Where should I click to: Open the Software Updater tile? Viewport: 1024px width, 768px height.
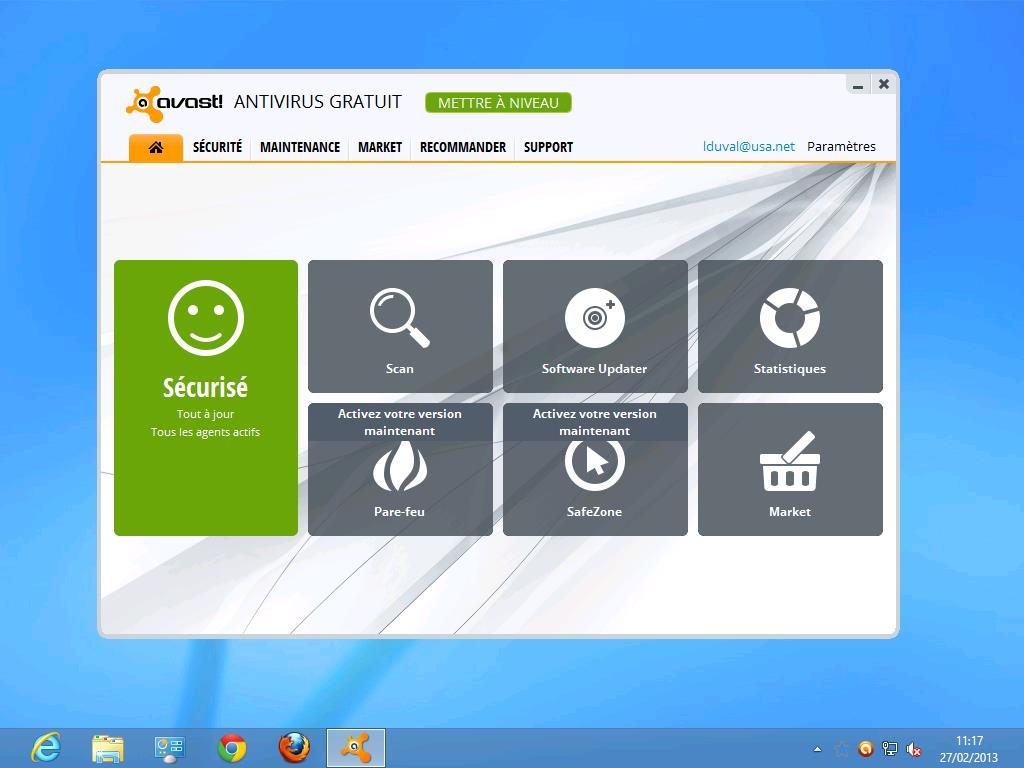[595, 326]
